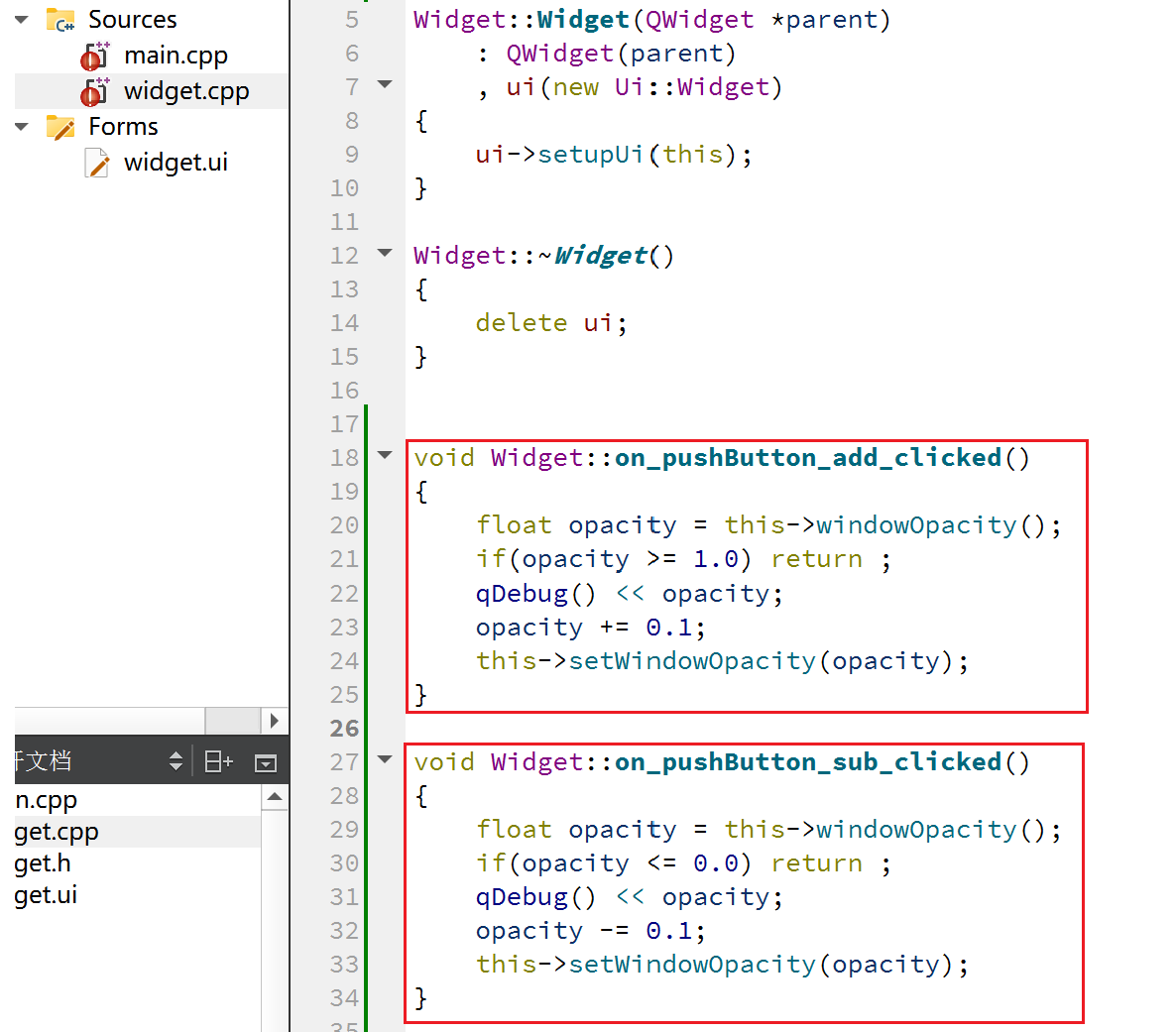
Task: Click the widget.cpp C++ file icon
Action: click(95, 92)
